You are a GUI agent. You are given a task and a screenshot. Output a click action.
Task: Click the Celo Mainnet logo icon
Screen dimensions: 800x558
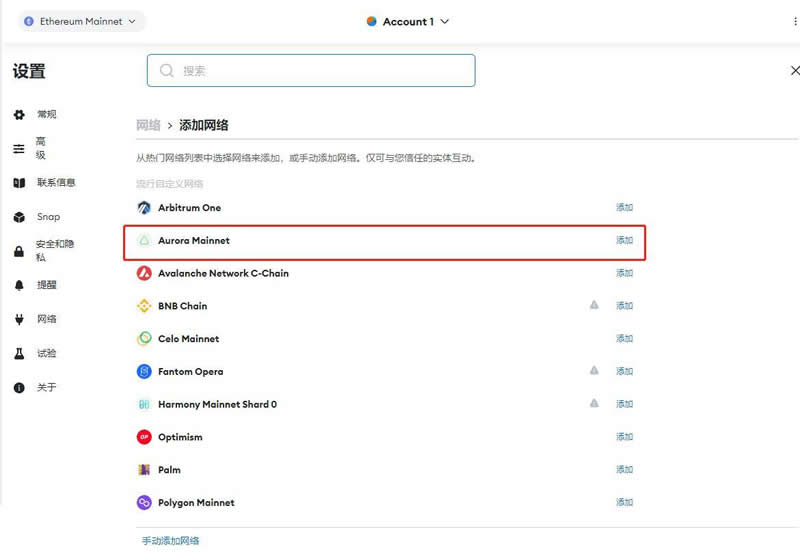coord(144,339)
